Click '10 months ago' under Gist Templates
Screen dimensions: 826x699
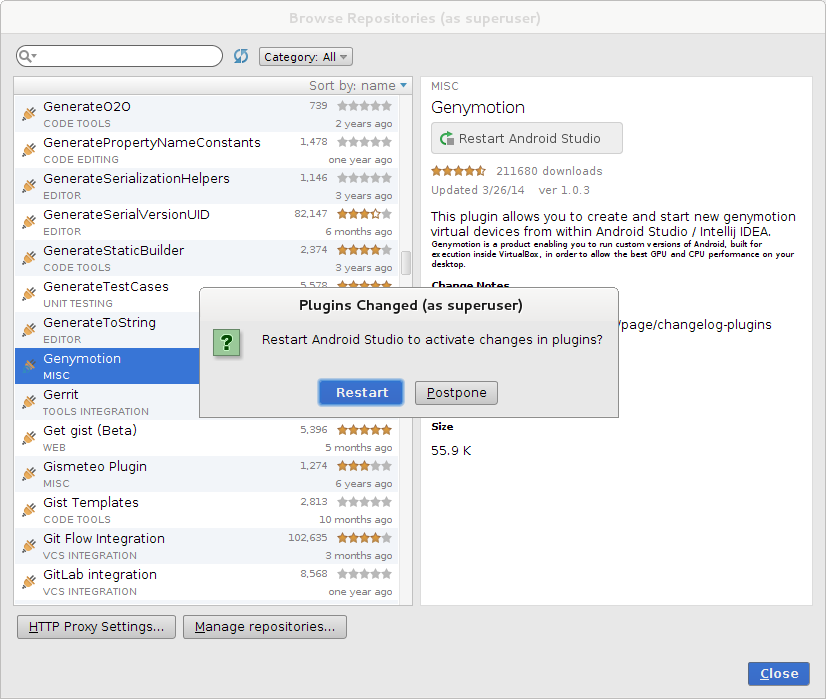click(356, 519)
